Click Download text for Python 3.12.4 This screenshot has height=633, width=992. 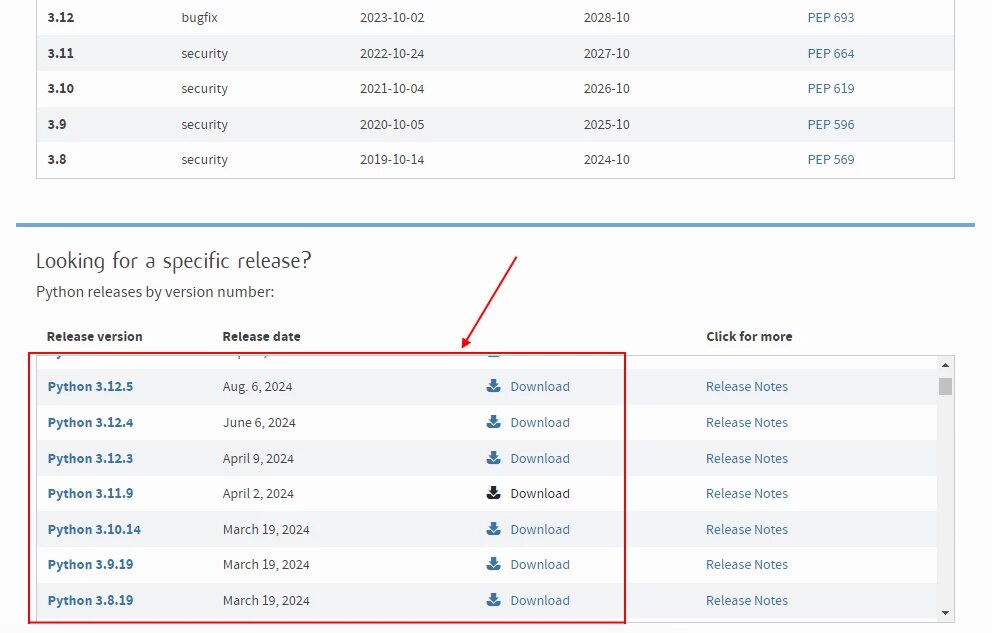540,422
